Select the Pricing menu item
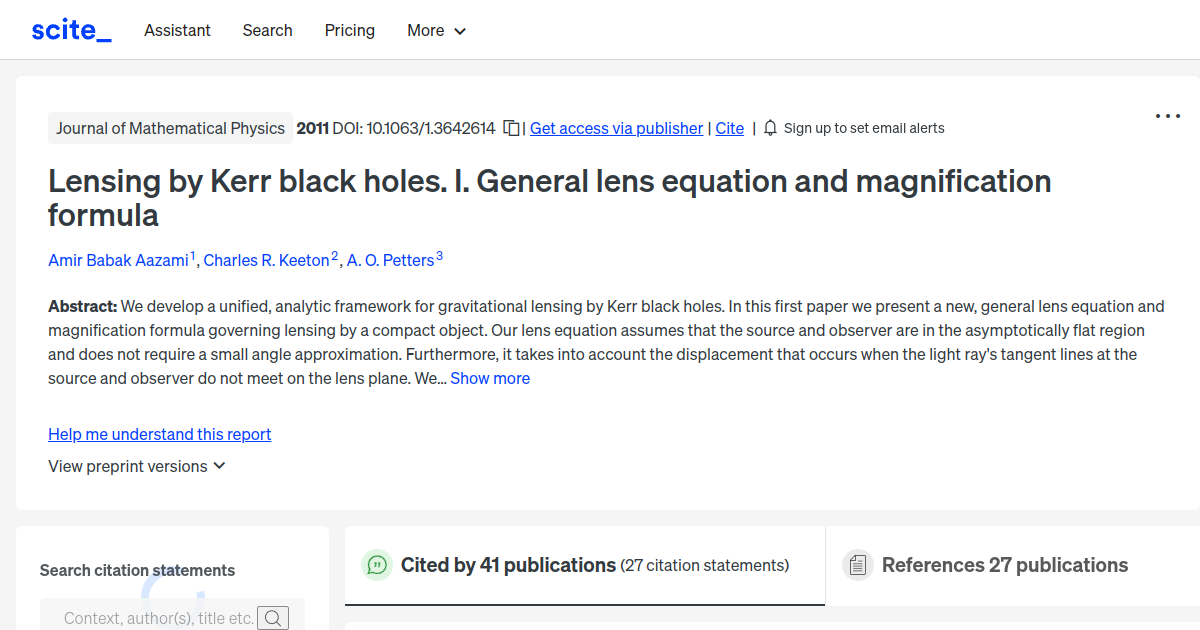The width and height of the screenshot is (1200, 630). (x=349, y=30)
